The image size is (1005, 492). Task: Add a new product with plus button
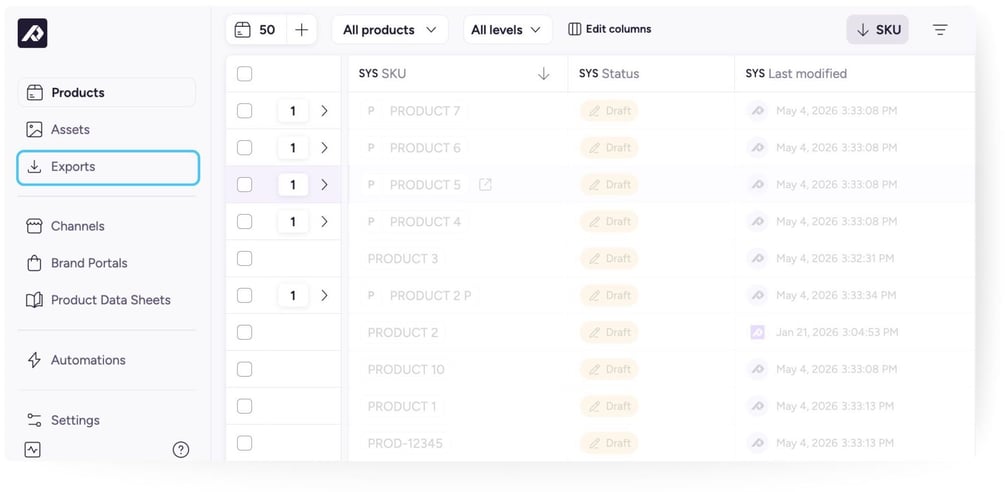(301, 29)
